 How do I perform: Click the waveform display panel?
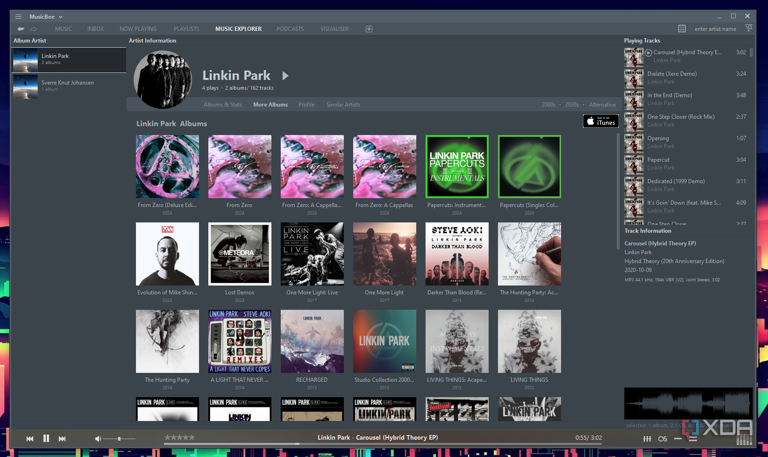[x=688, y=404]
